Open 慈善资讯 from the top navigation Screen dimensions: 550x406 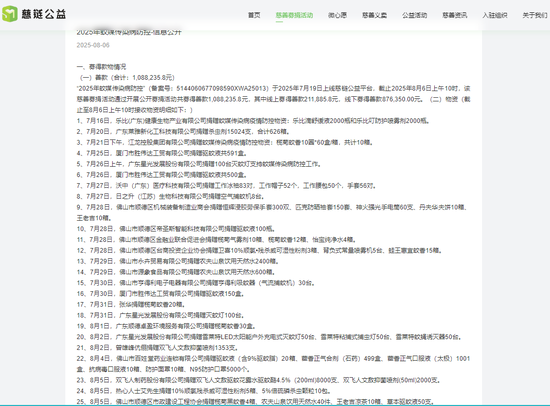(455, 15)
